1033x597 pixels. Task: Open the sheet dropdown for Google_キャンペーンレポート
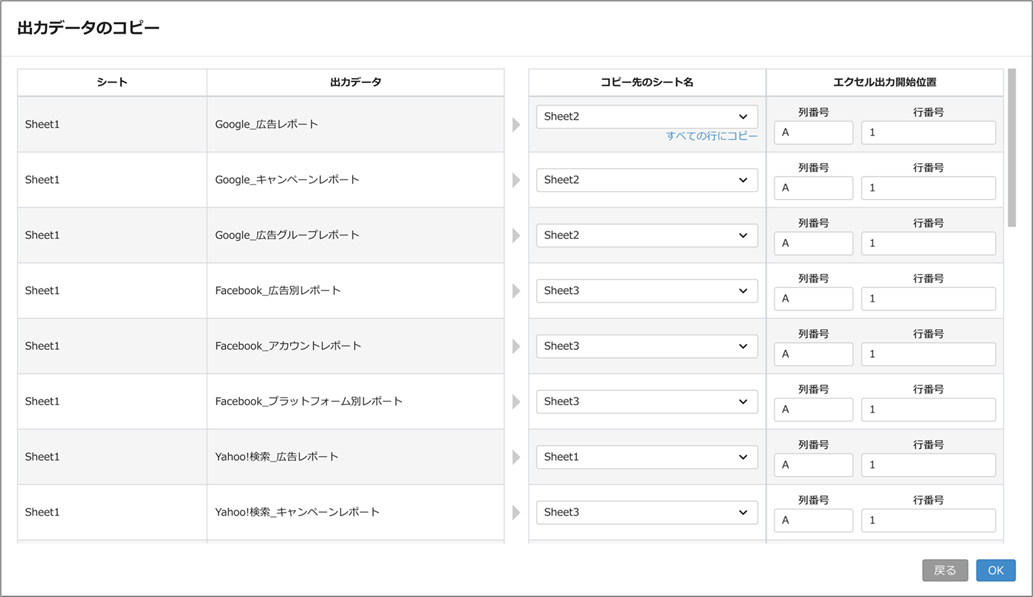coord(646,180)
